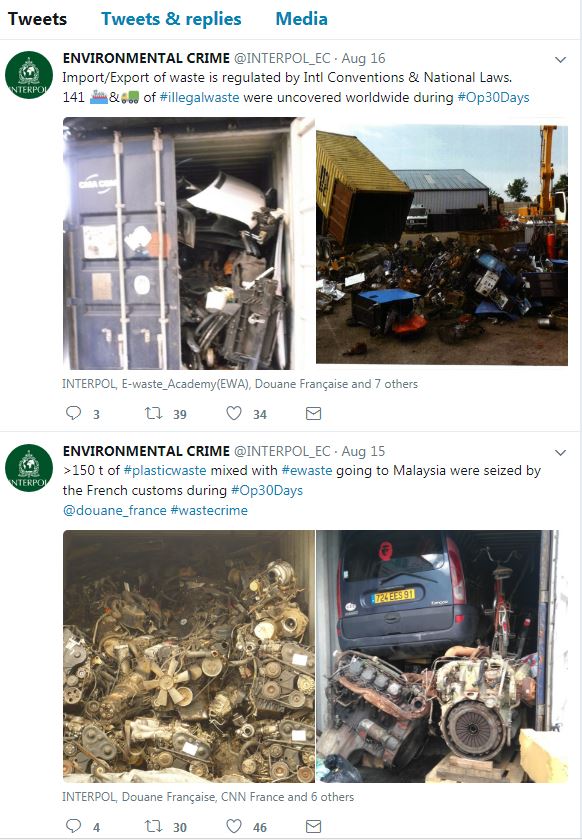Open the #plasticwaste hashtag
This screenshot has height=840, width=582.
[x=165, y=470]
